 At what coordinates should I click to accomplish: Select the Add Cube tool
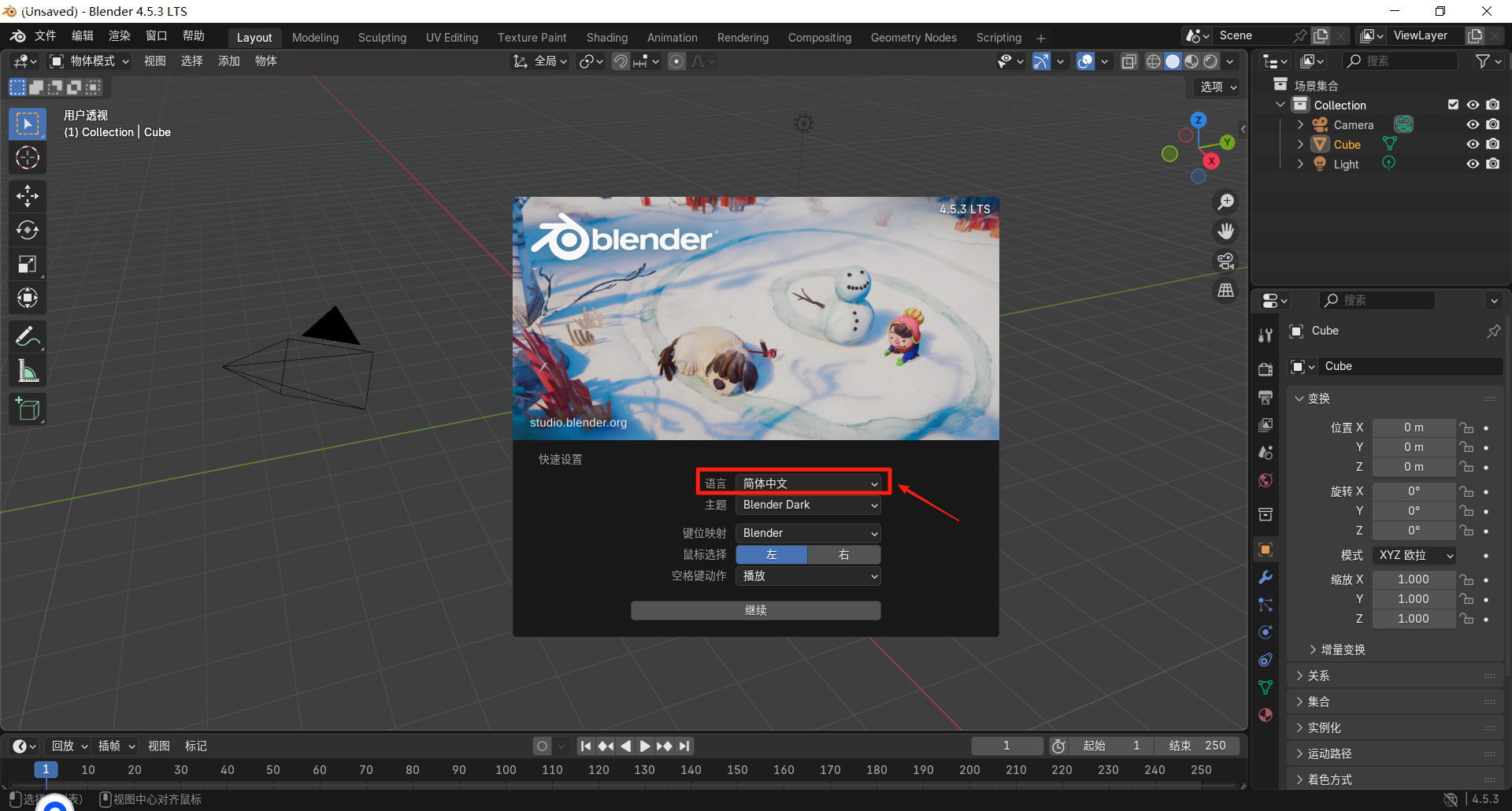click(x=28, y=409)
